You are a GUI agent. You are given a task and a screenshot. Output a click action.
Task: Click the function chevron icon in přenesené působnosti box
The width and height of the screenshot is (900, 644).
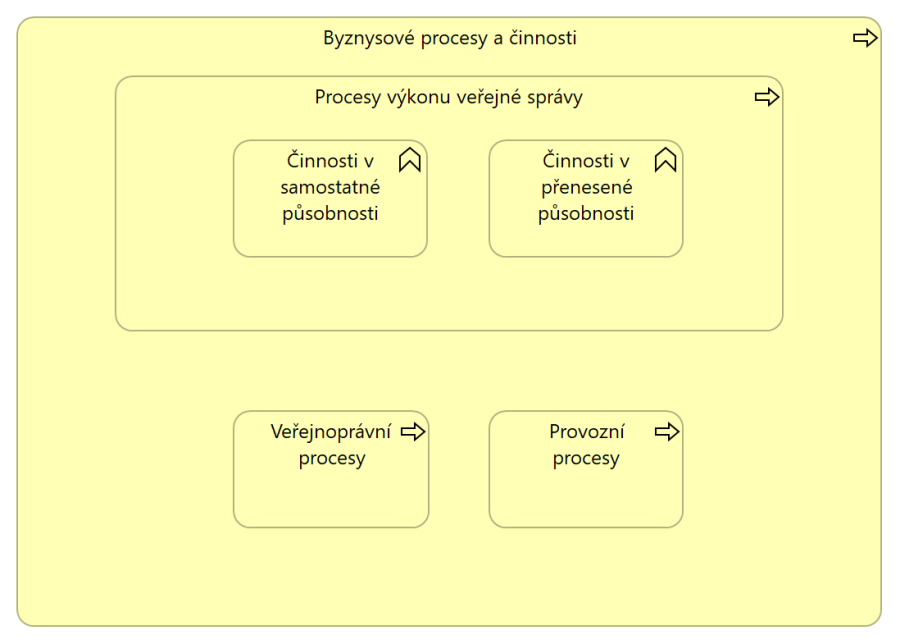[x=665, y=160]
